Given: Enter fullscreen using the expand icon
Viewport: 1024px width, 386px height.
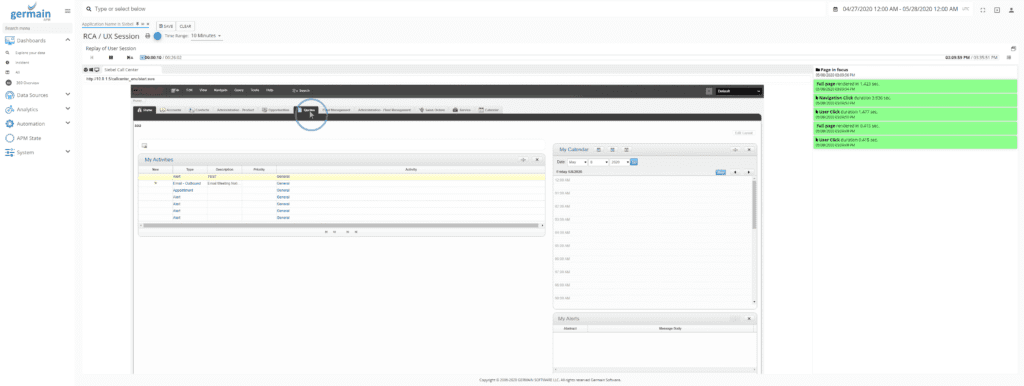Looking at the screenshot, I should 983,10.
